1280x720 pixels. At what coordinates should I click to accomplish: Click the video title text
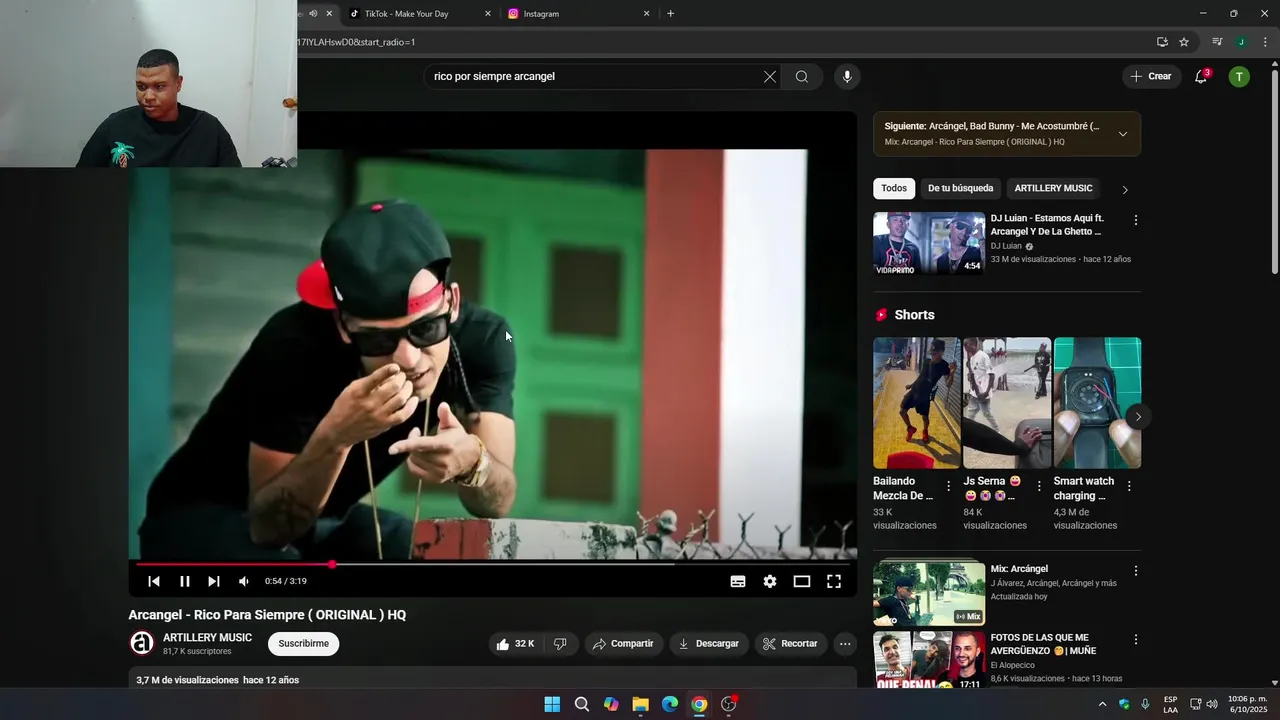tap(267, 615)
